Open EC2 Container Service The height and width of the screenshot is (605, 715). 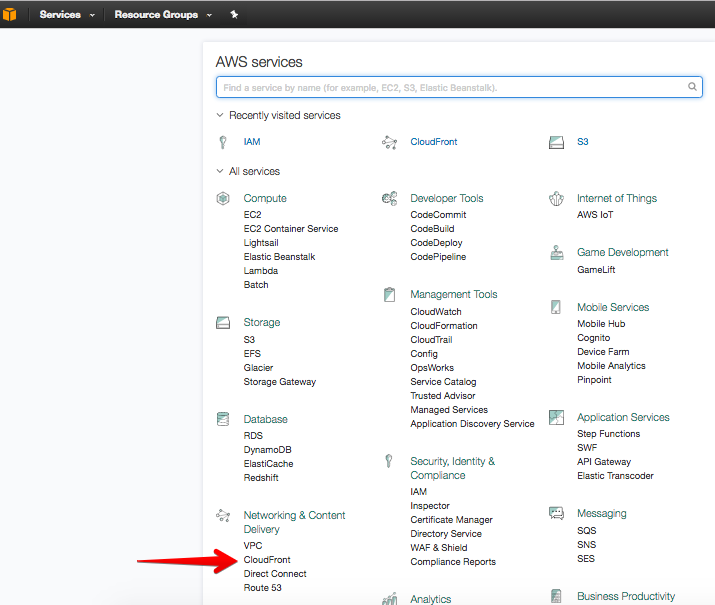pyautogui.click(x=291, y=228)
